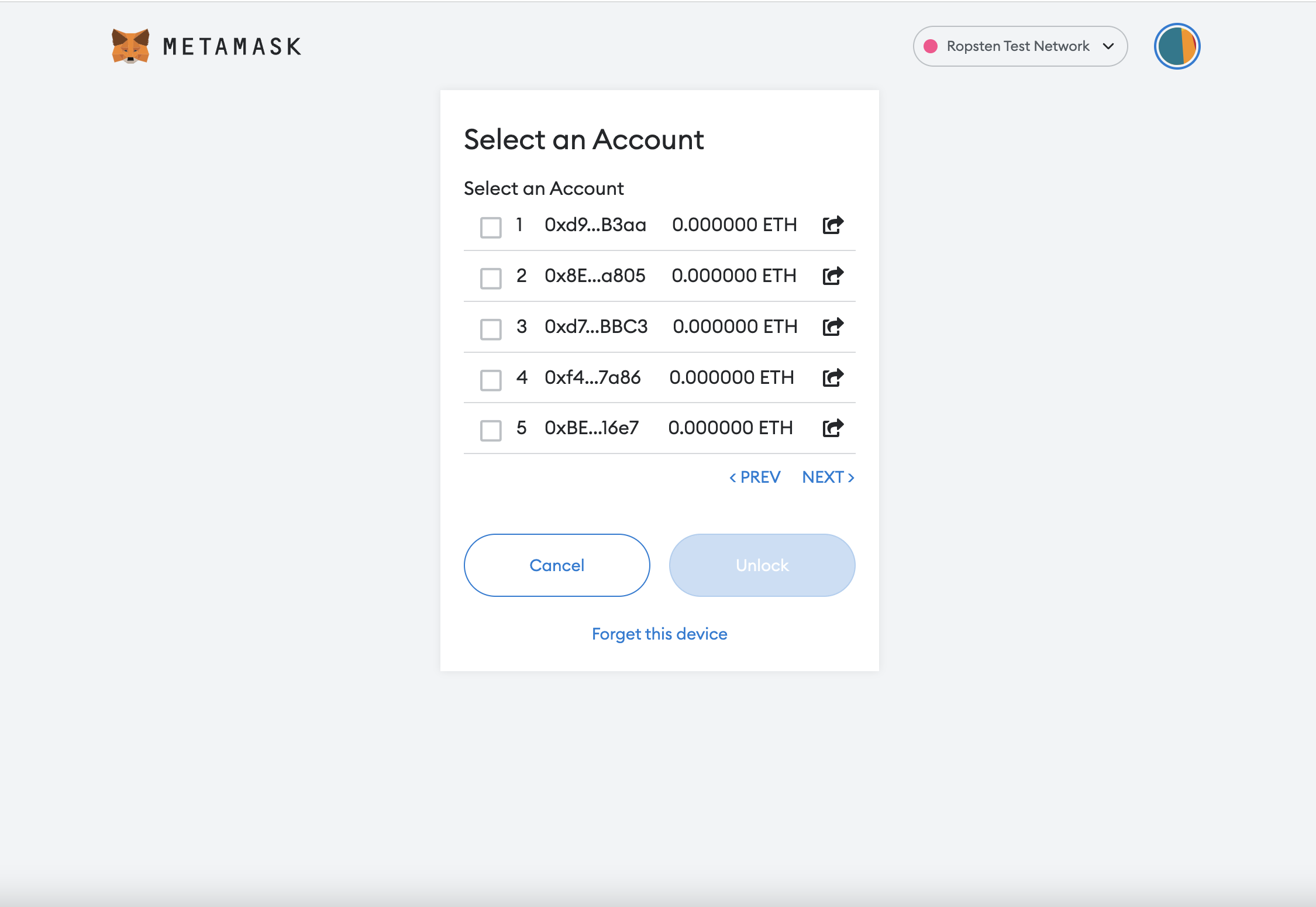Open the account avatar menu
1316x907 pixels.
click(x=1177, y=46)
